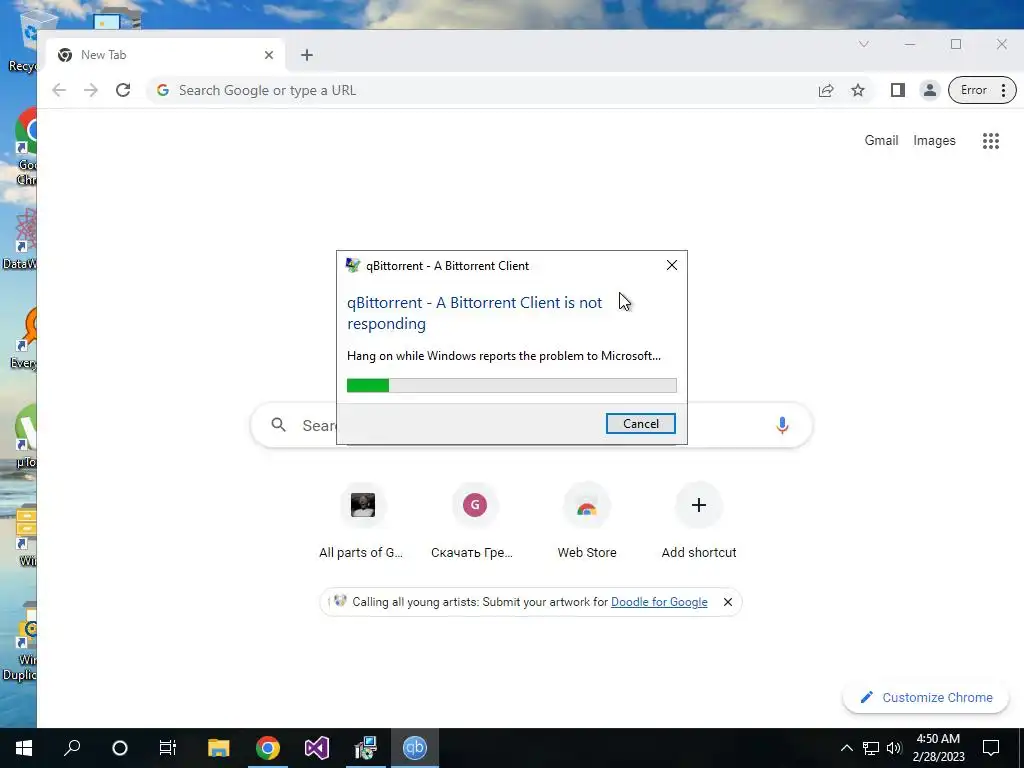1024x768 pixels.
Task: Open File Explorer from taskbar
Action: 219,748
